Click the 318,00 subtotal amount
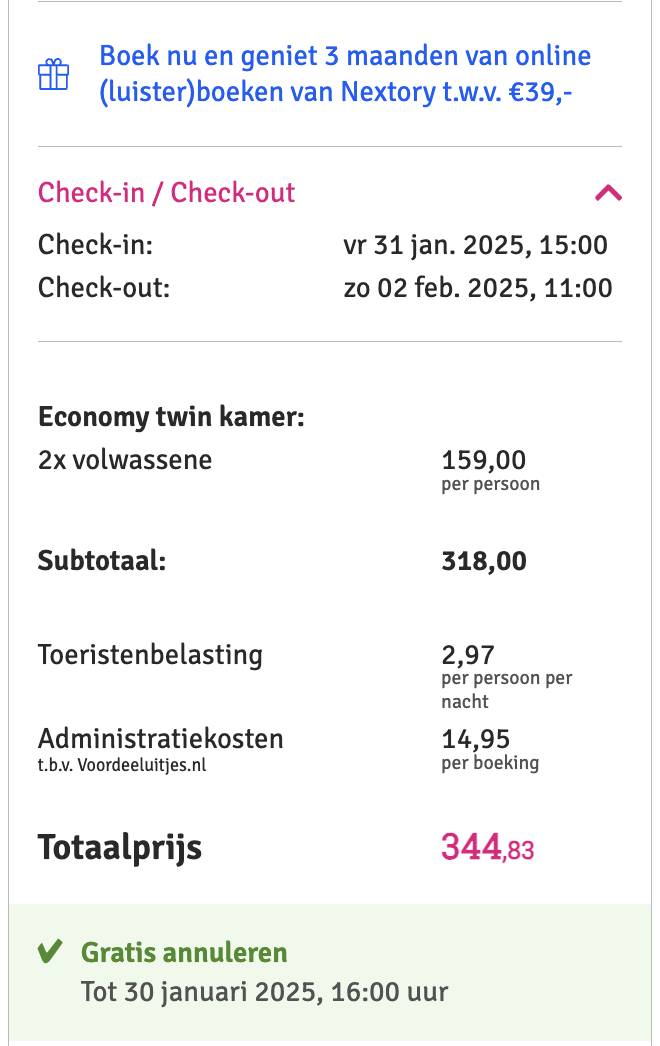The image size is (660, 1046). pyautogui.click(x=484, y=561)
